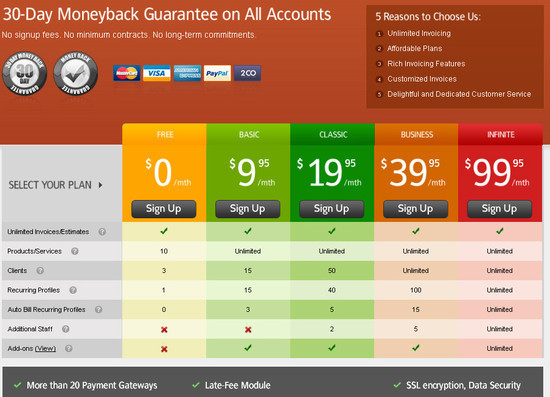This screenshot has width=550, height=397.
Task: Open help icon beside Unlimited Invoices/Estimates
Action: (102, 232)
